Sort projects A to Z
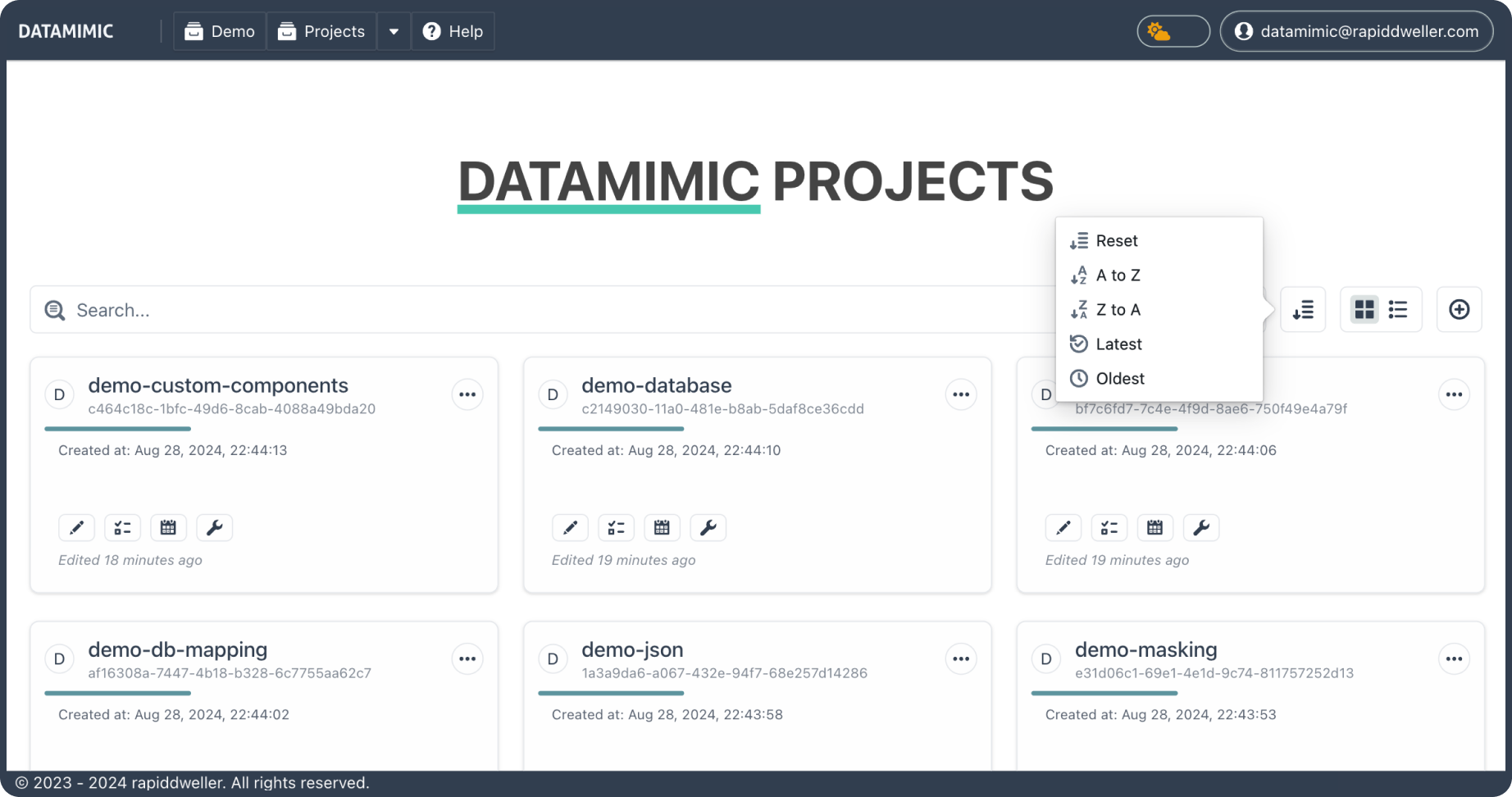Screen dimensions: 1512x797 (1159, 275)
